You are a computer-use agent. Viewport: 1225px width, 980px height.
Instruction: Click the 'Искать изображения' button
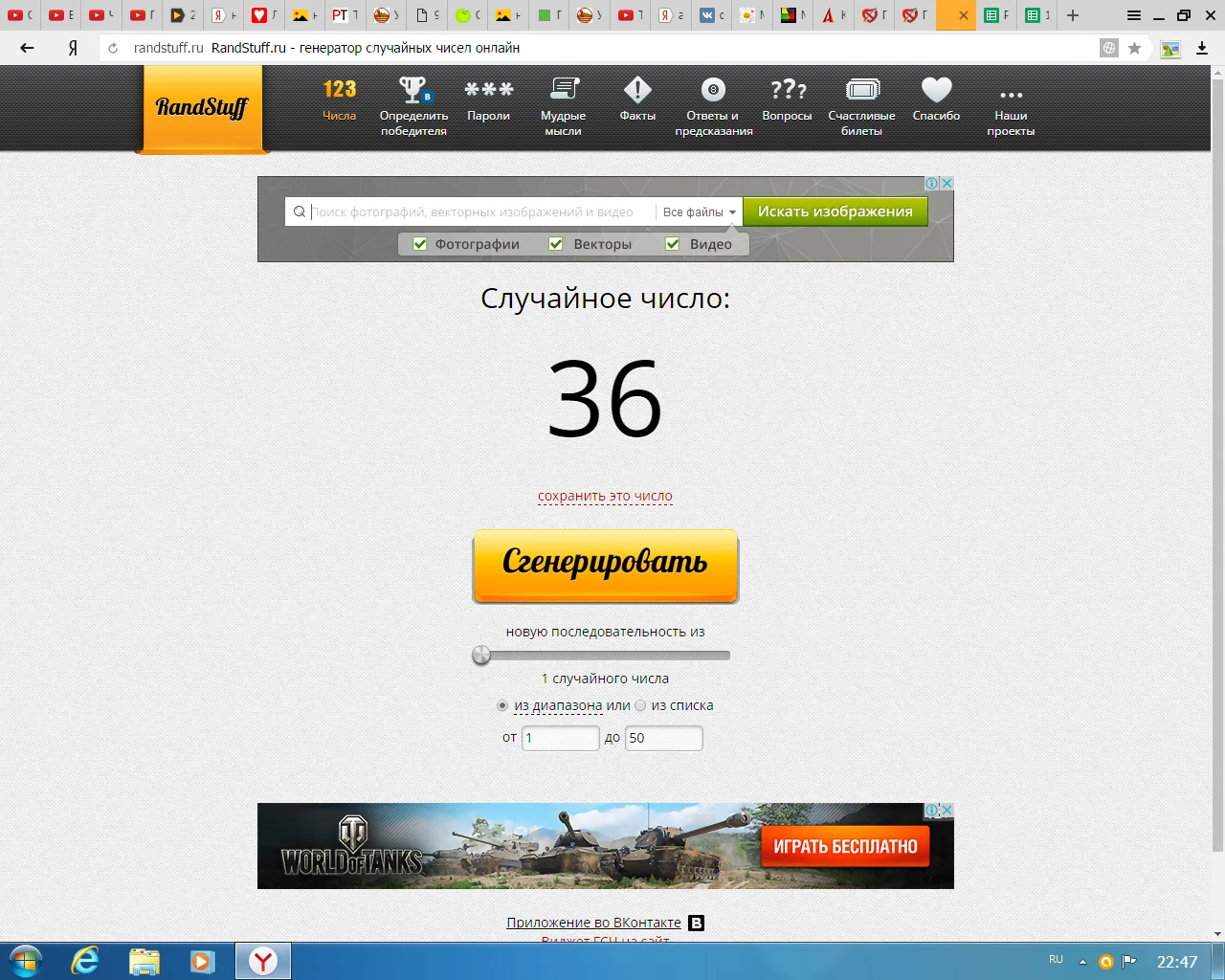point(835,212)
